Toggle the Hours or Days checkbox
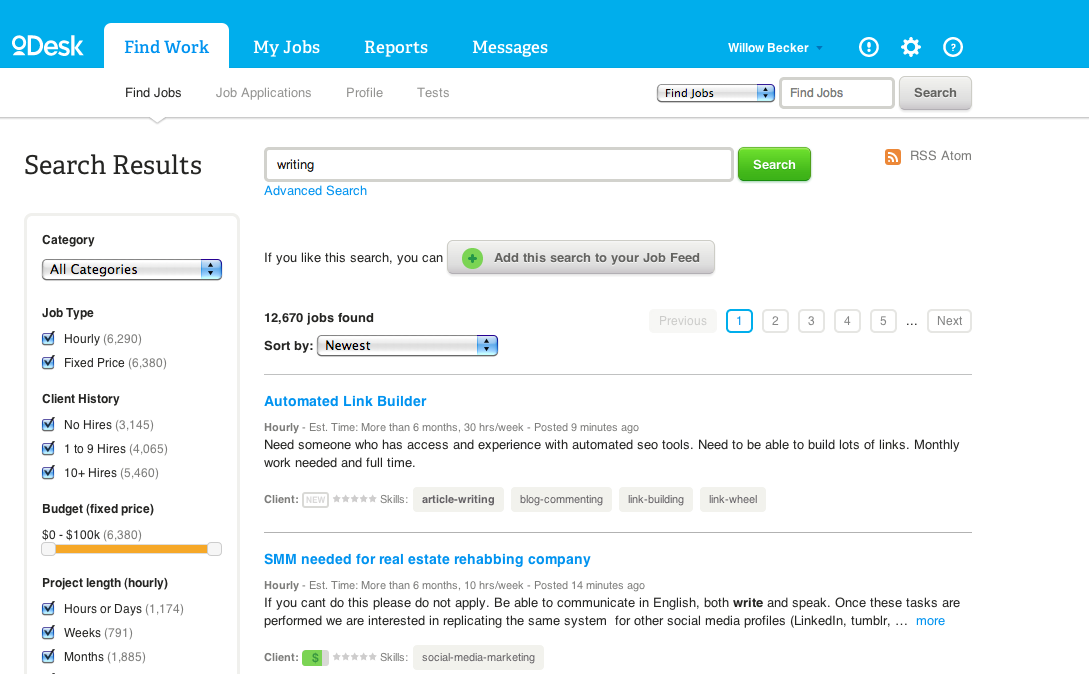Image resolution: width=1089 pixels, height=674 pixels. point(49,608)
